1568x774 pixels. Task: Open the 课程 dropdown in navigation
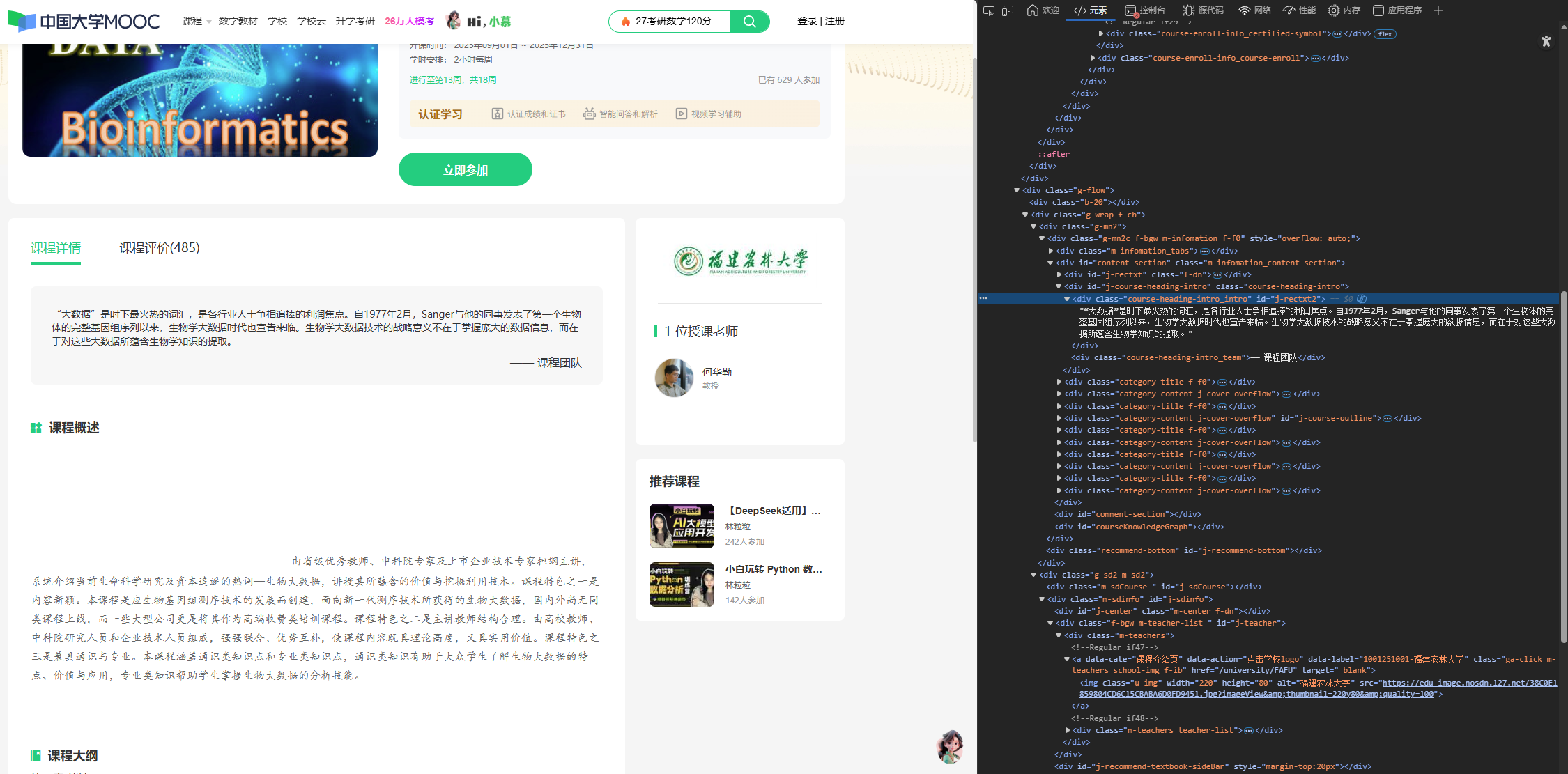click(197, 22)
